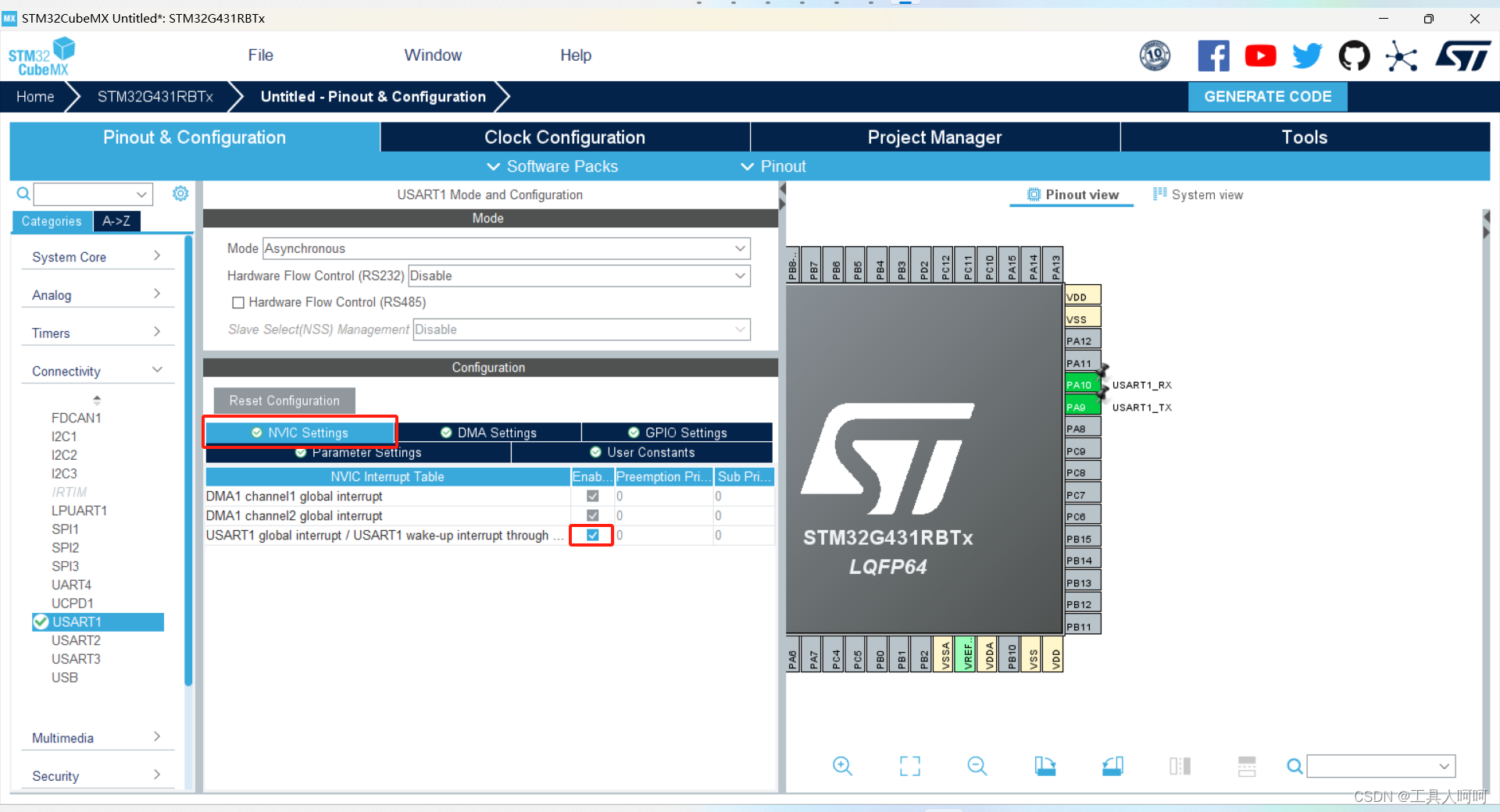Screen dimensions: 1500x812
Task: Click the zoom out magnifier icon
Action: pos(977,766)
